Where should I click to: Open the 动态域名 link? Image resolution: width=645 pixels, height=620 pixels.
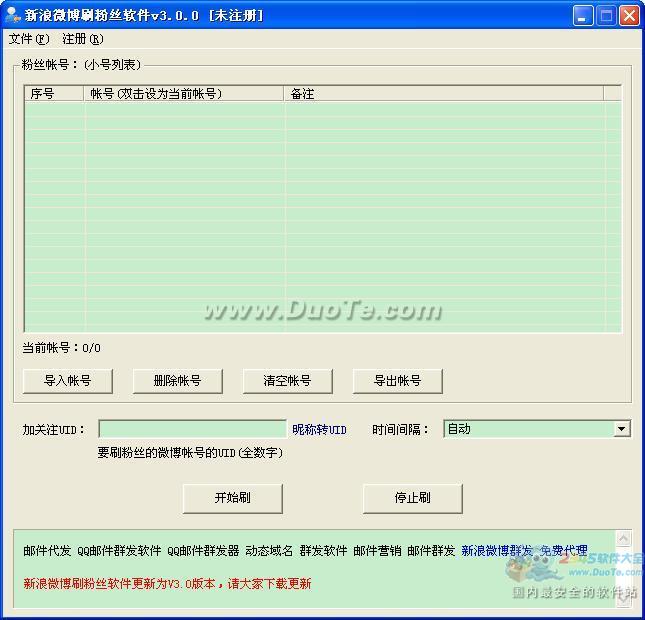(x=269, y=551)
